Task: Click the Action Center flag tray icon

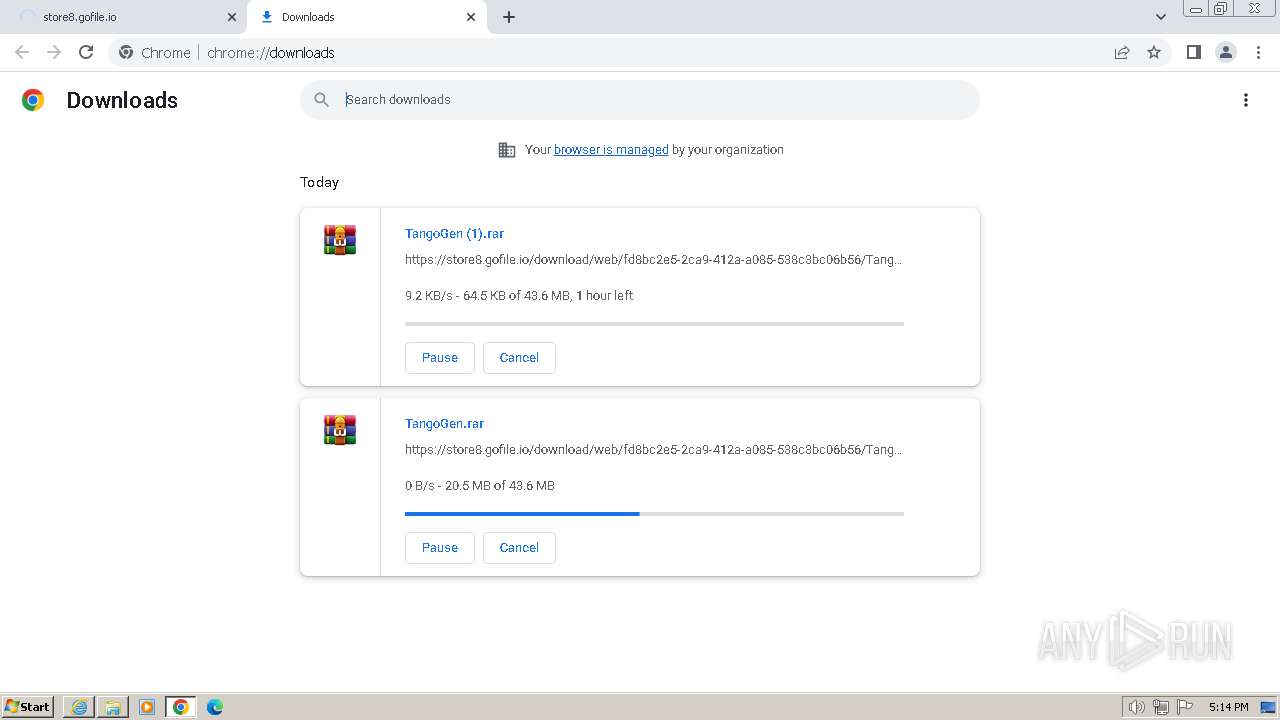Action: click(x=1185, y=707)
